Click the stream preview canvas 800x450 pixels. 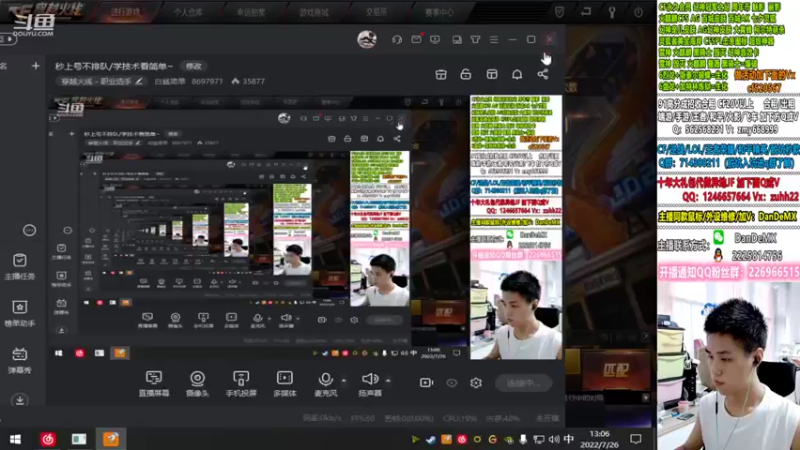(x=306, y=227)
